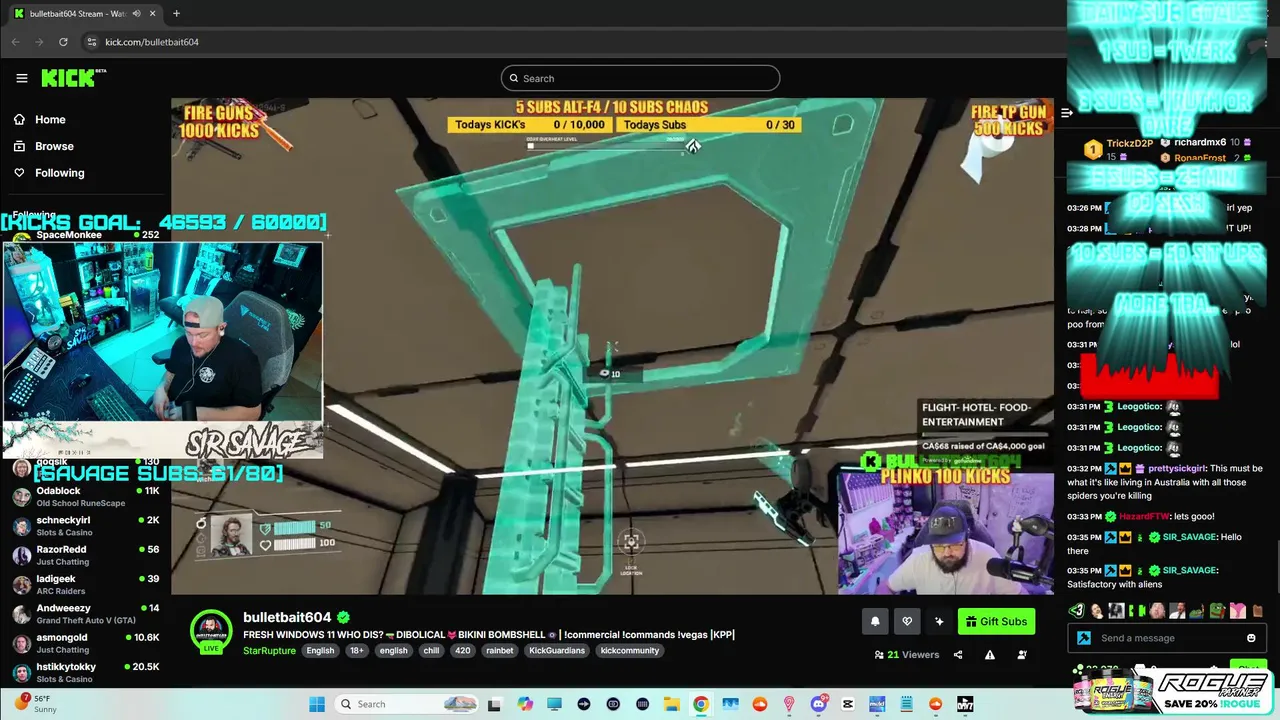Click the first green emote in chat emote row
This screenshot has height=720, width=1280.
point(1077,611)
